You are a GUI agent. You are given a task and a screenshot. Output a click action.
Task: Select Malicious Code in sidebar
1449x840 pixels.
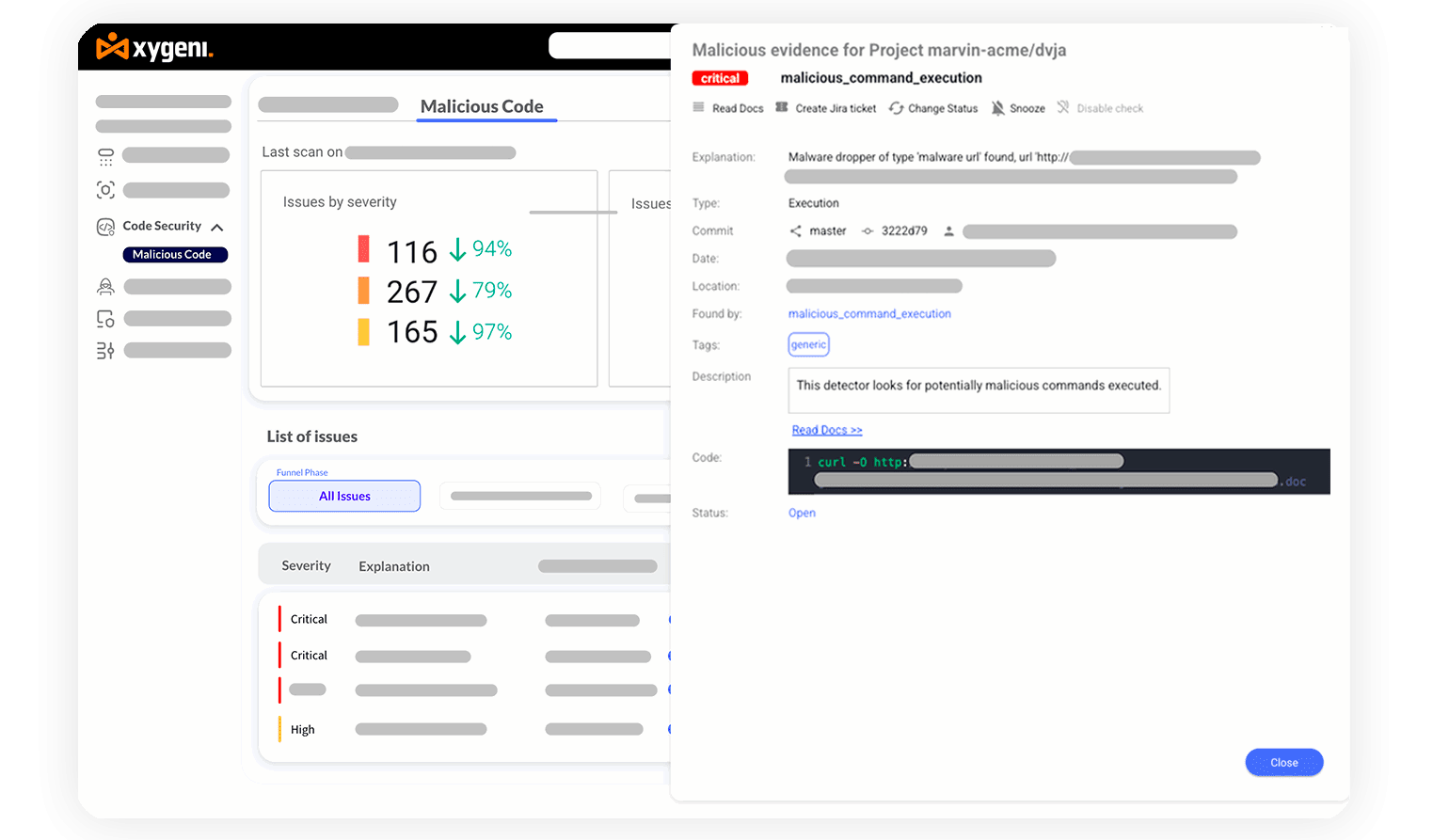172,255
